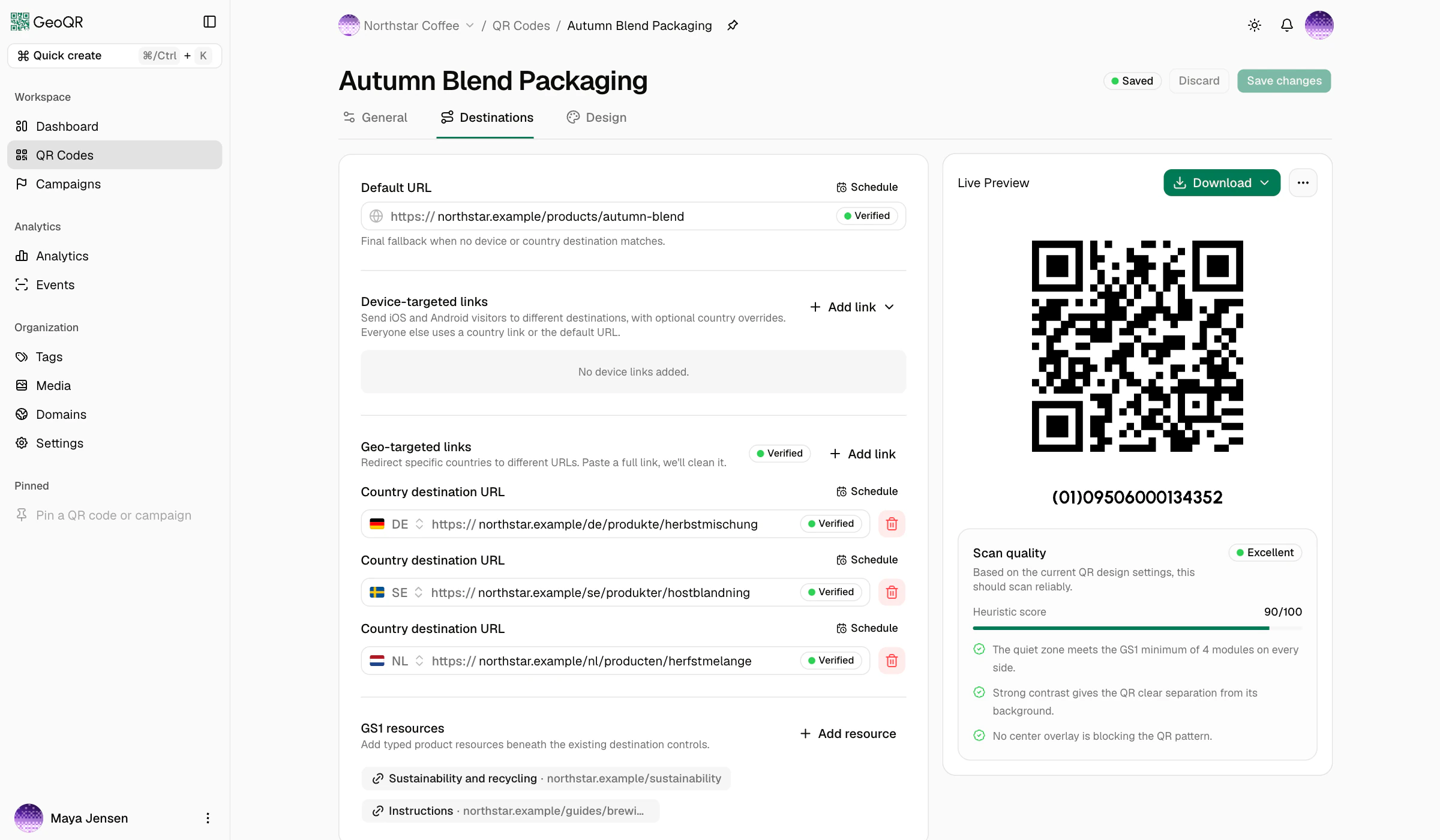Add a geo-targeted link

(863, 454)
